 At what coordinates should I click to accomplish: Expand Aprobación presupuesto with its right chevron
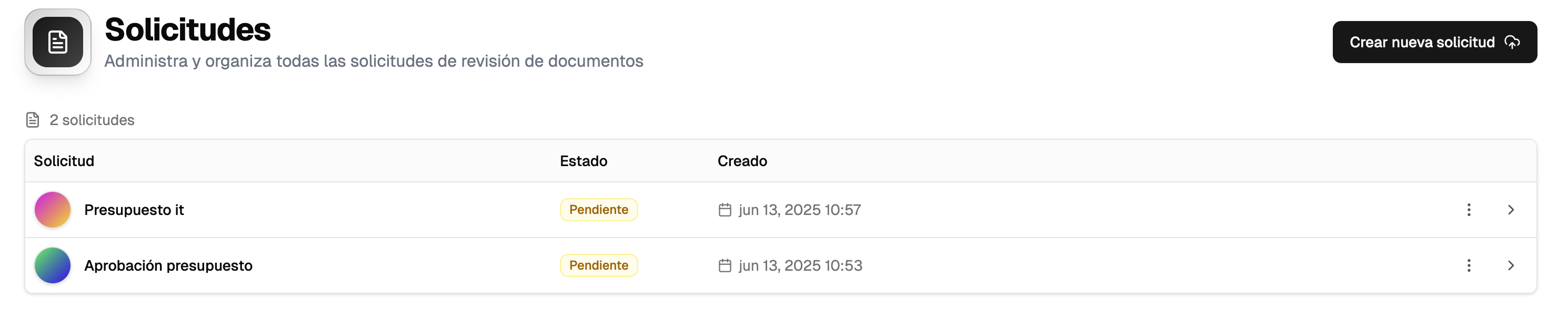coord(1510,266)
